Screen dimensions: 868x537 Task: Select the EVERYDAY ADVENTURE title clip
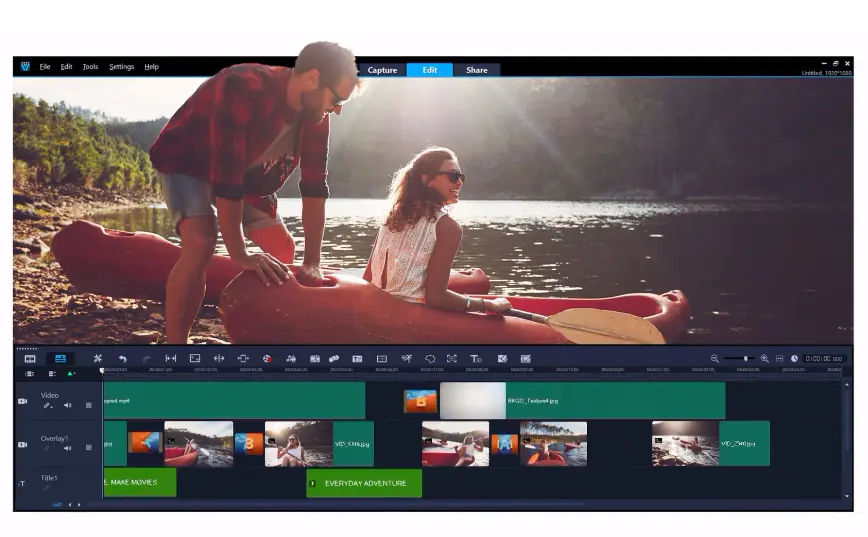[364, 483]
